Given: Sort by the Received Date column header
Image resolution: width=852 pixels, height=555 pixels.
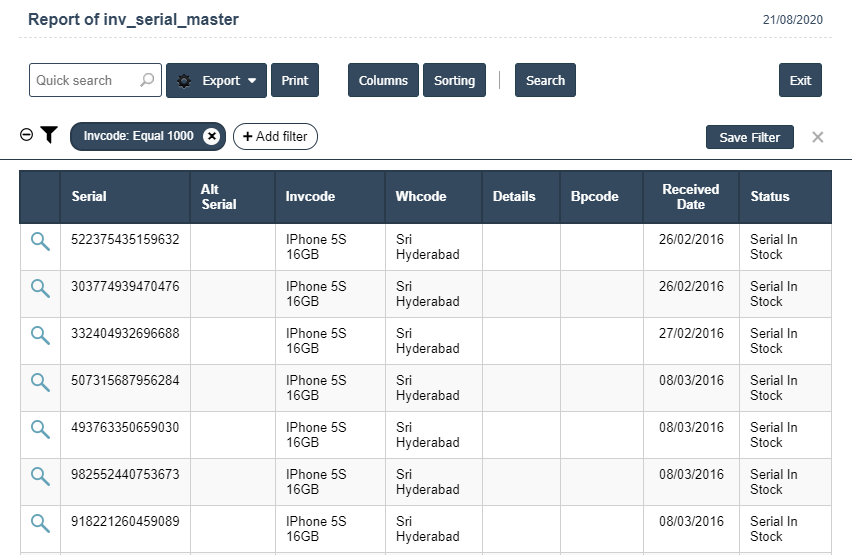Looking at the screenshot, I should 690,196.
